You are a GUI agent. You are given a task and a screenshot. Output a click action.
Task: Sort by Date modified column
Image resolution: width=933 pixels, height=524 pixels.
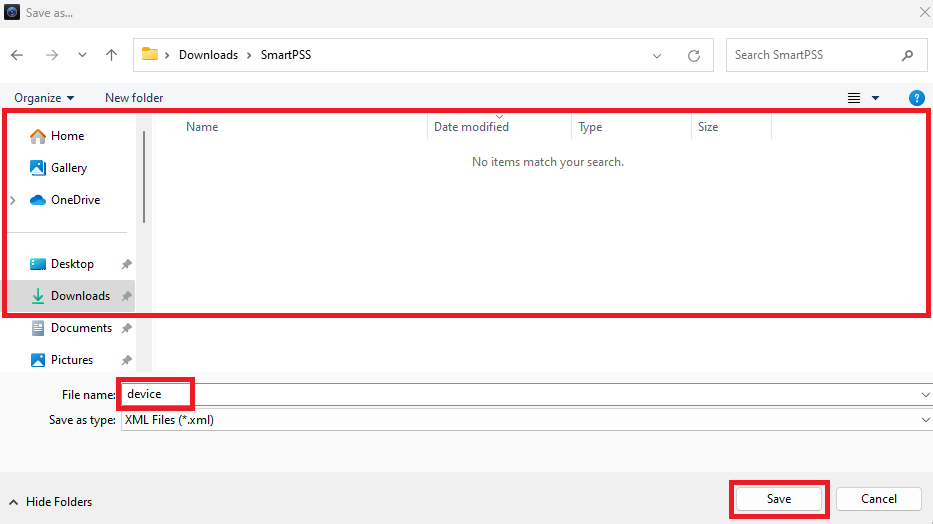pos(471,127)
